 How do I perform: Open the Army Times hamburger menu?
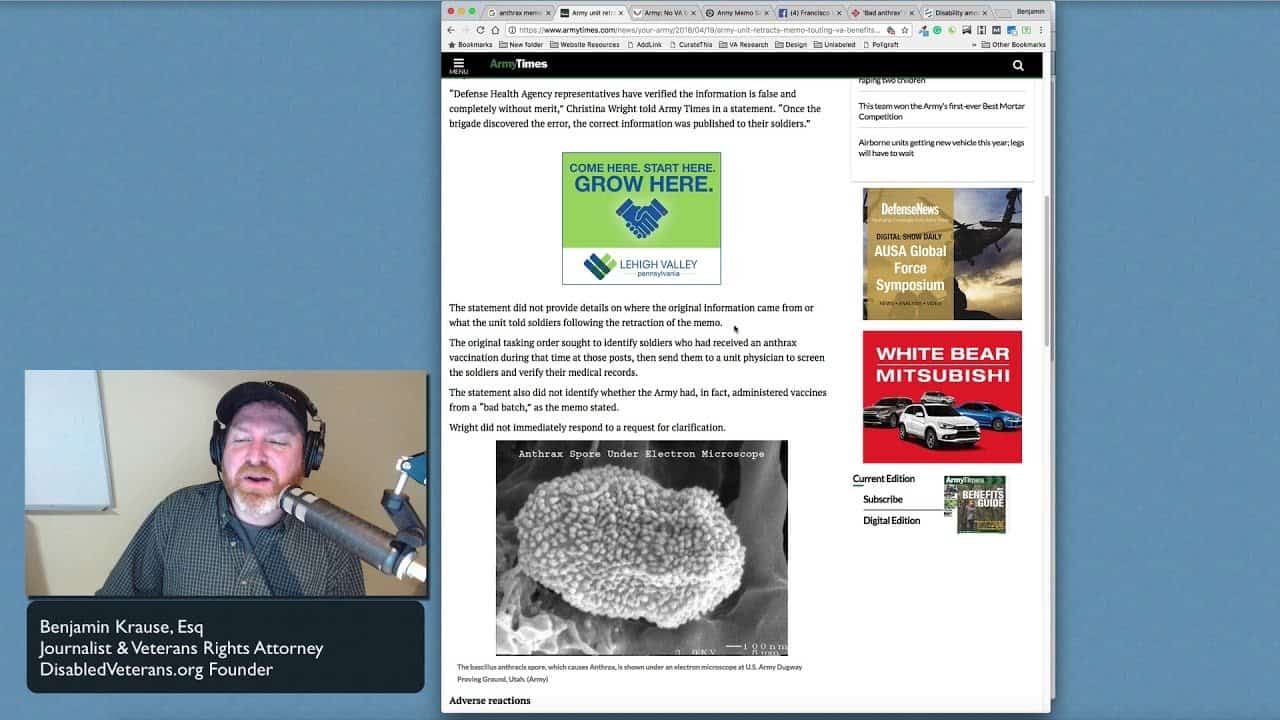[x=458, y=65]
